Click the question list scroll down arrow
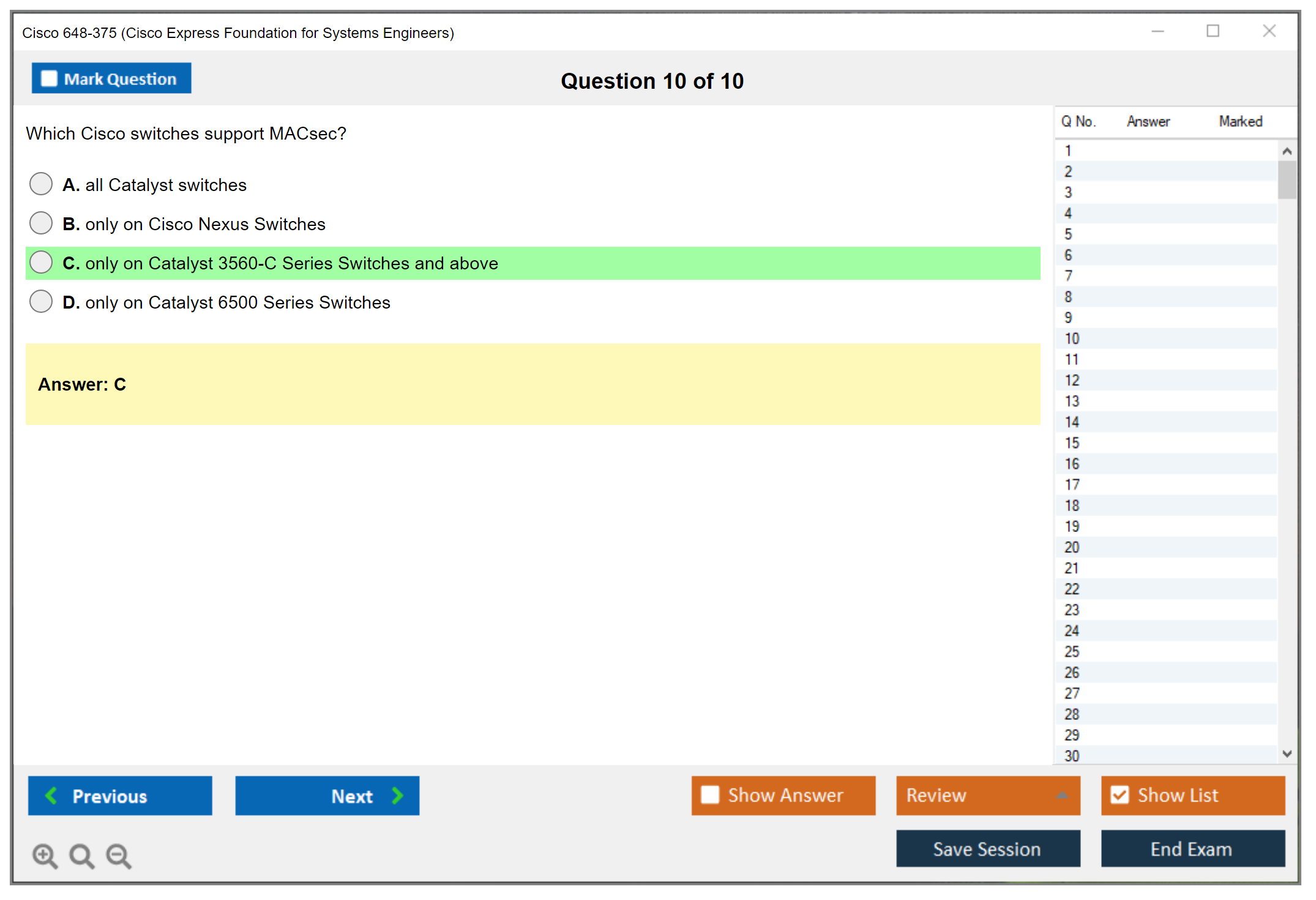Screen dimensions: 1316x900 click(x=1287, y=754)
